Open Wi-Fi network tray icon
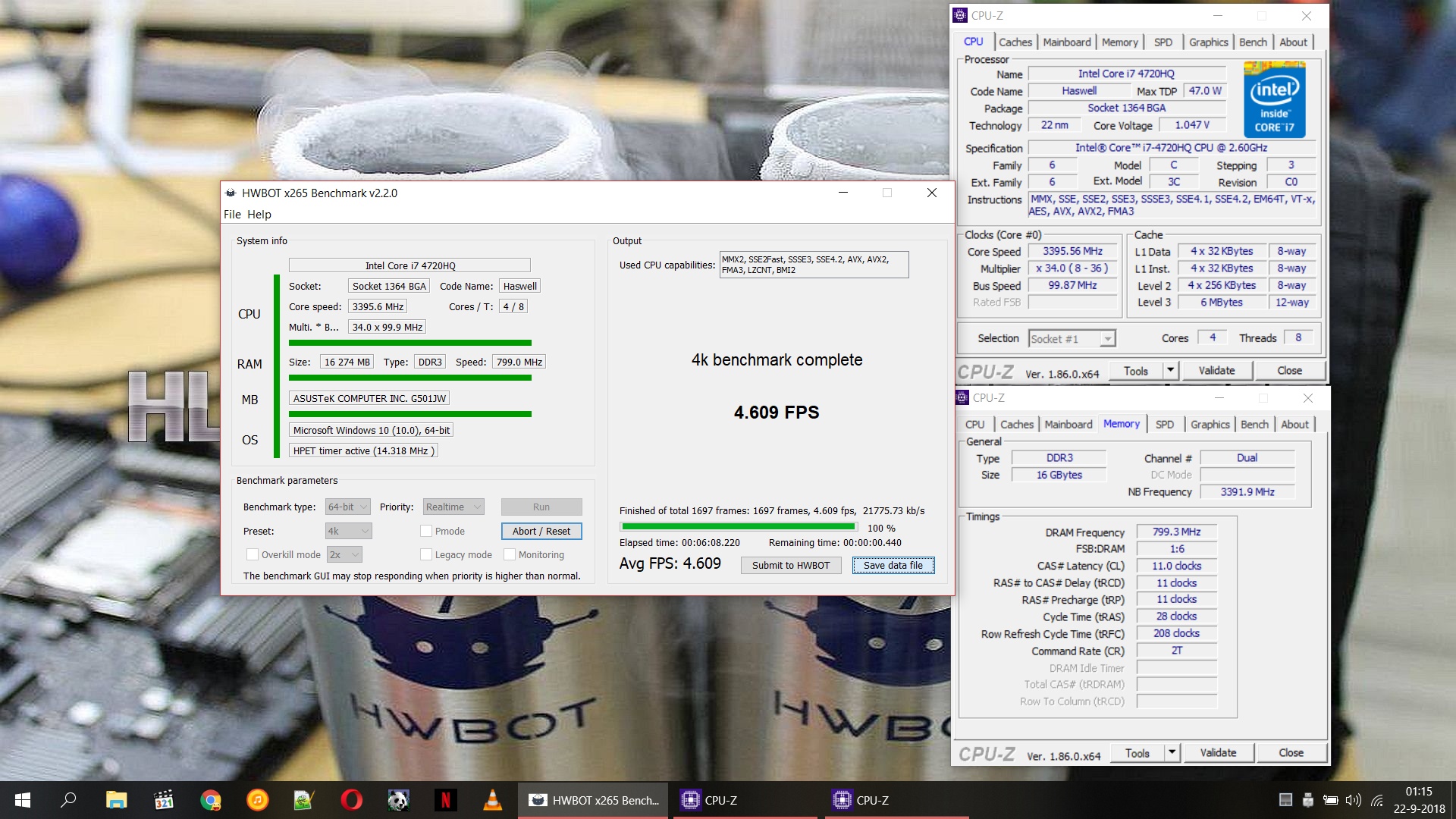Image resolution: width=1456 pixels, height=819 pixels. click(x=1378, y=800)
